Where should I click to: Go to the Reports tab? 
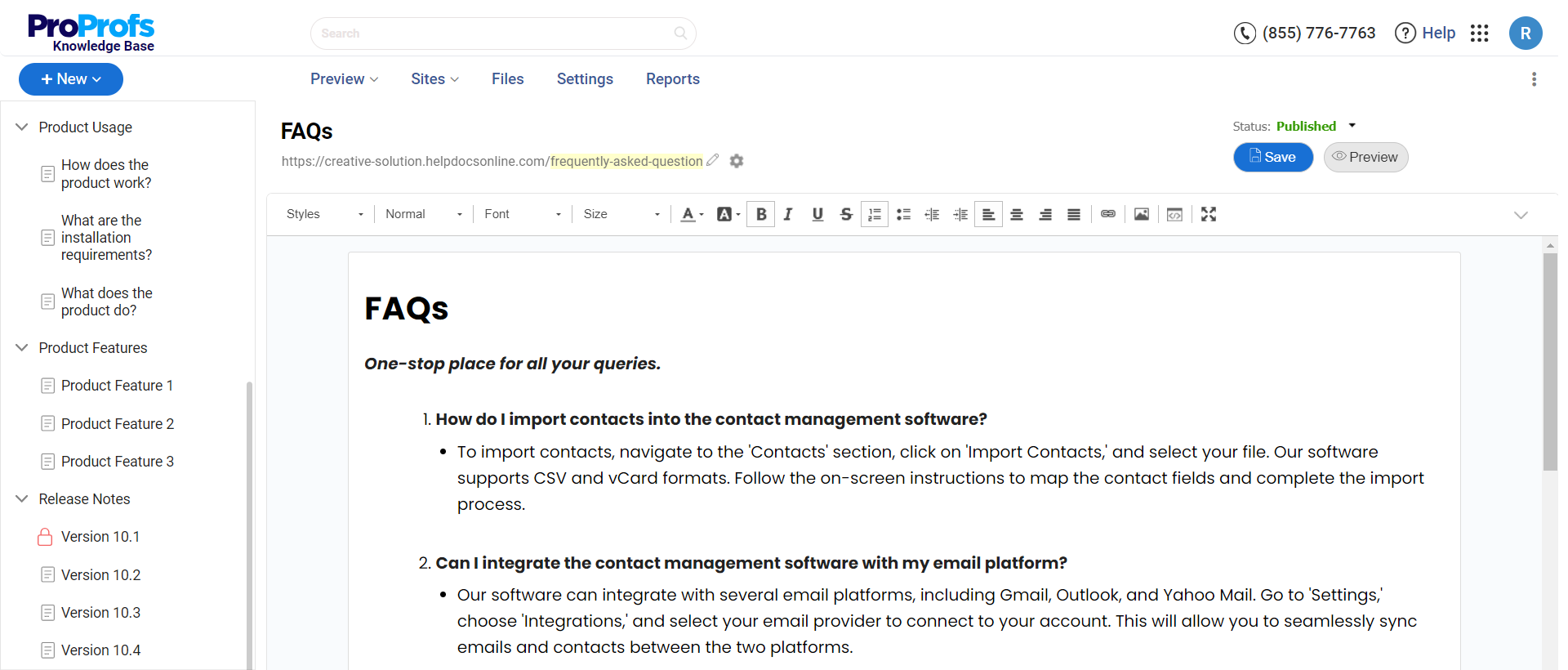point(673,79)
